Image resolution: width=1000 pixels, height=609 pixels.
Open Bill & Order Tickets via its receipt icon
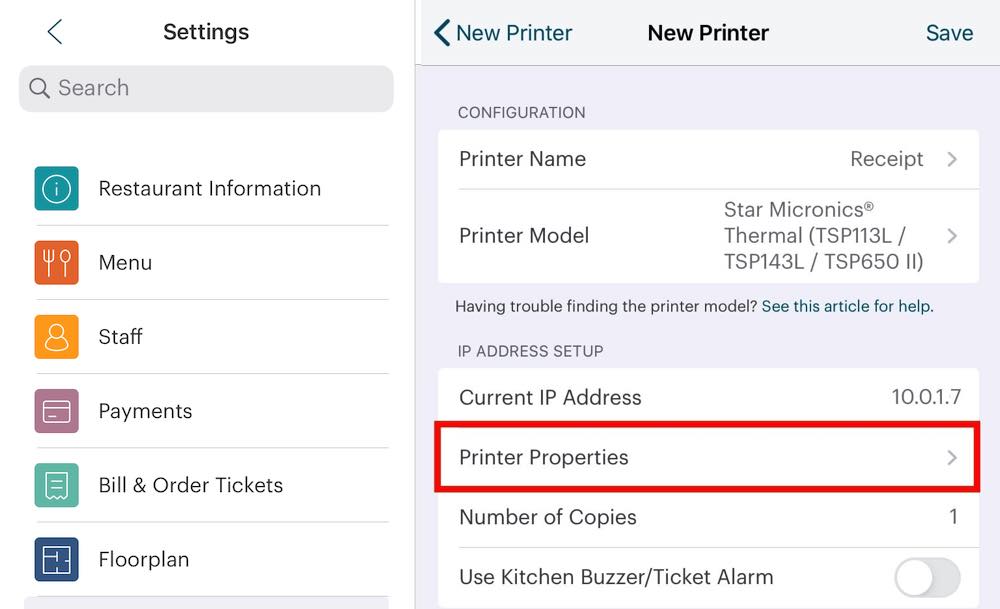coord(56,485)
